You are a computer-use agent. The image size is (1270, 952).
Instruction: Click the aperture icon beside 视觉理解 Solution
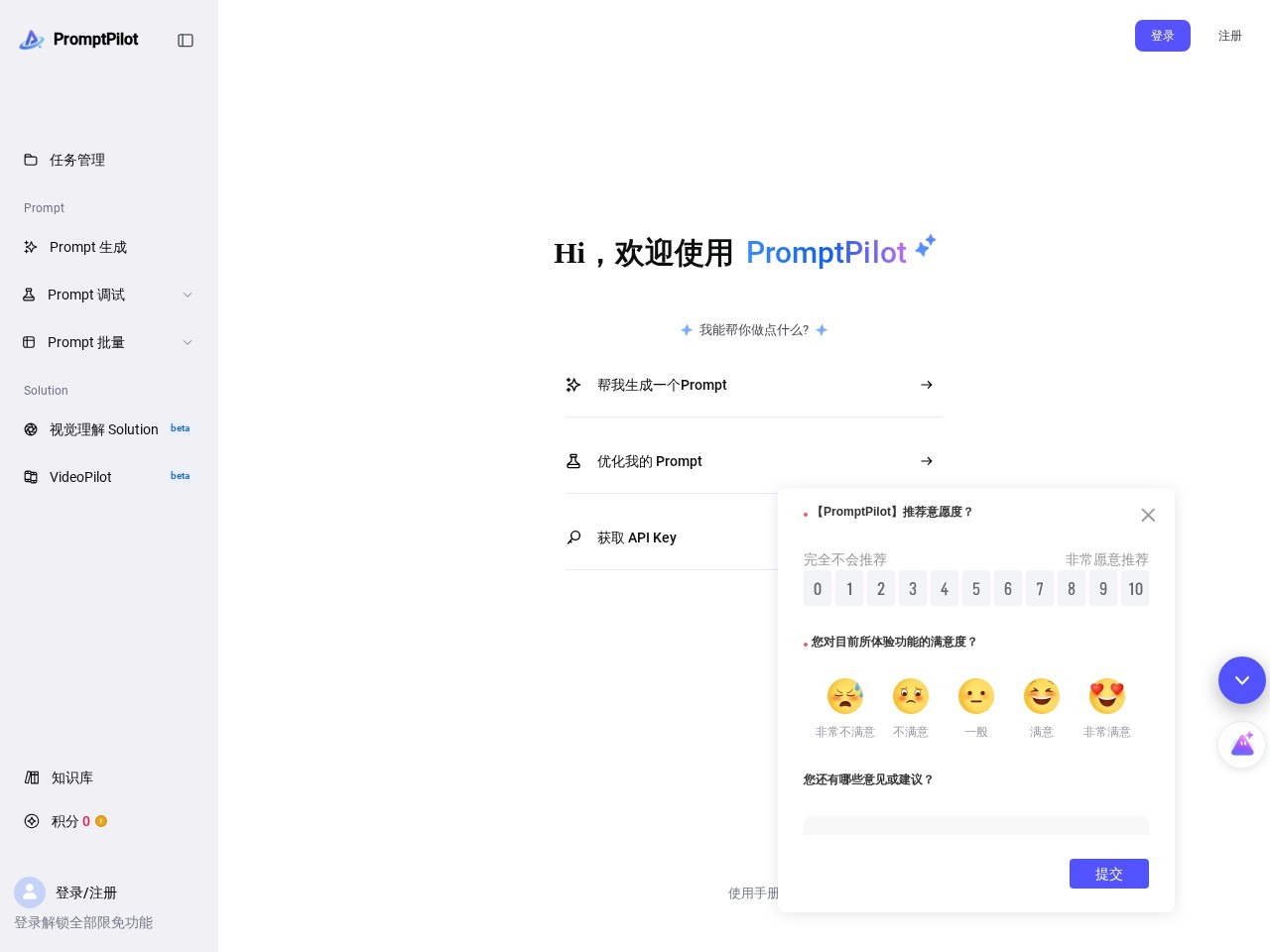point(31,429)
